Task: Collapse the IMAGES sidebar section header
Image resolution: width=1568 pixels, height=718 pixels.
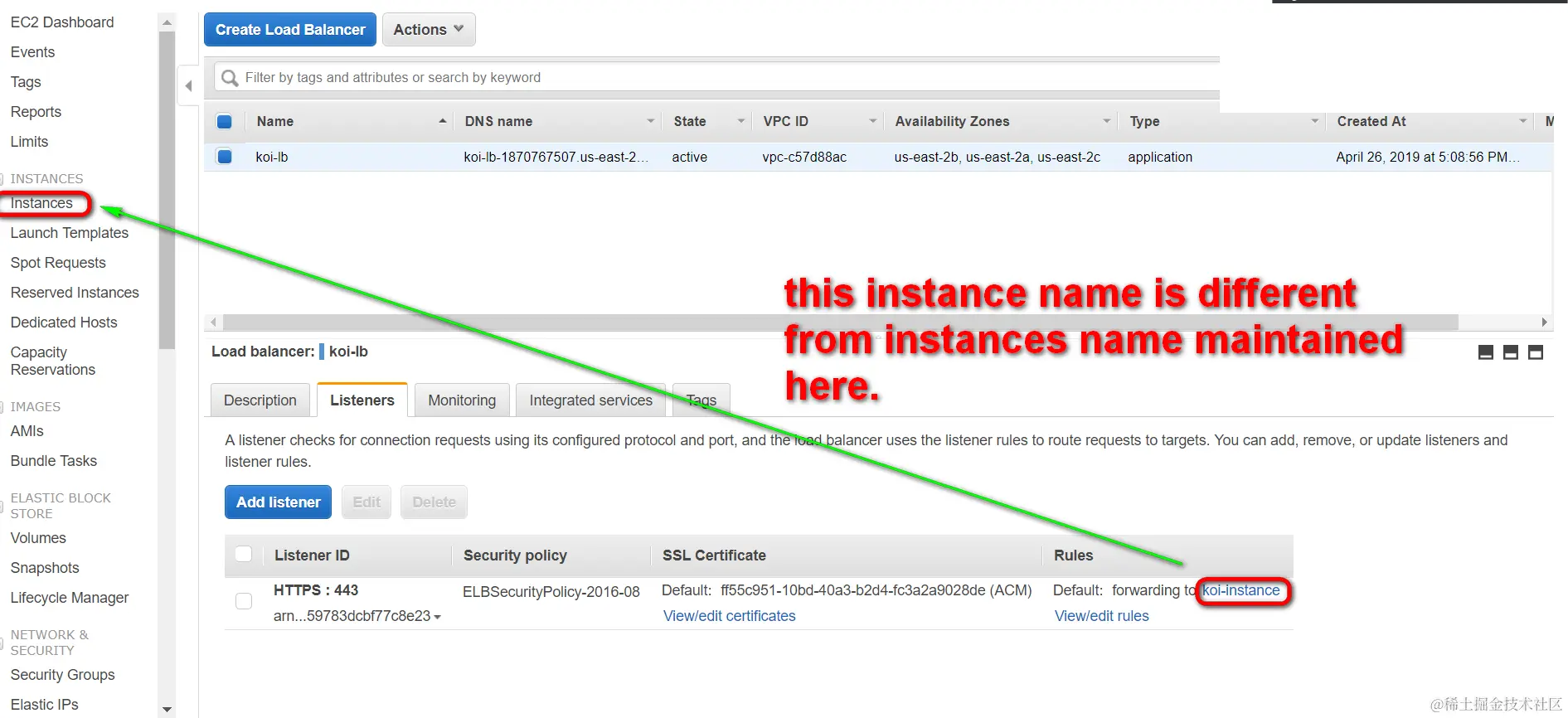Action: point(35,407)
